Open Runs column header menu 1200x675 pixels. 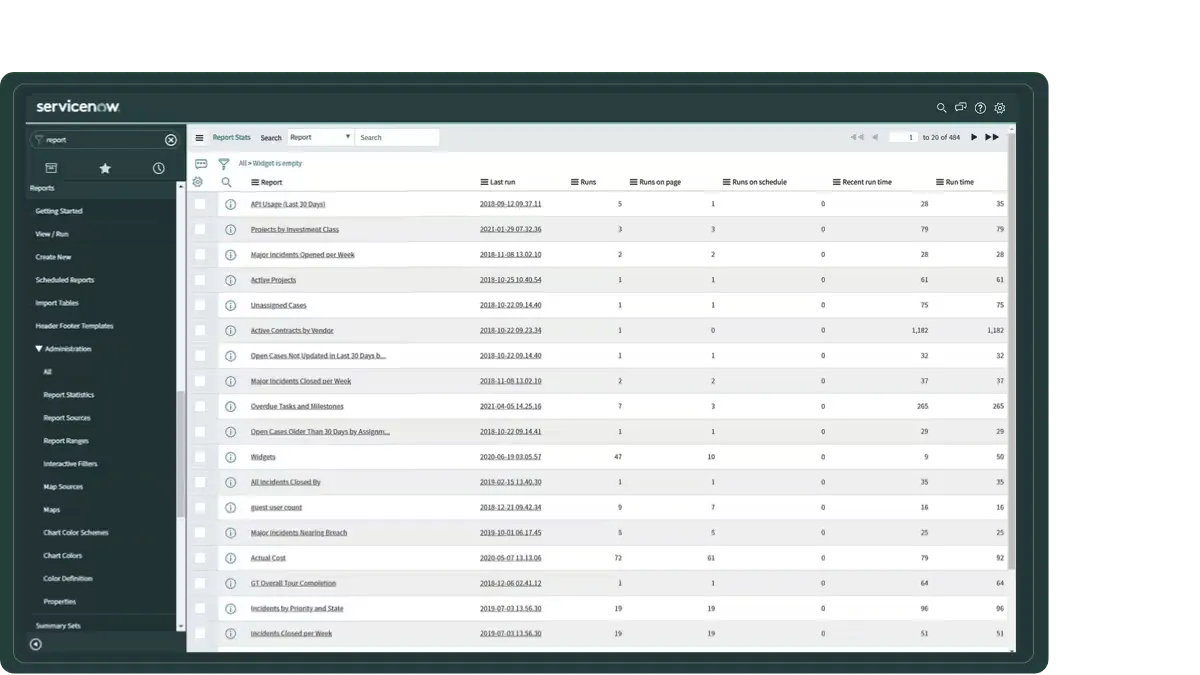[x=575, y=182]
